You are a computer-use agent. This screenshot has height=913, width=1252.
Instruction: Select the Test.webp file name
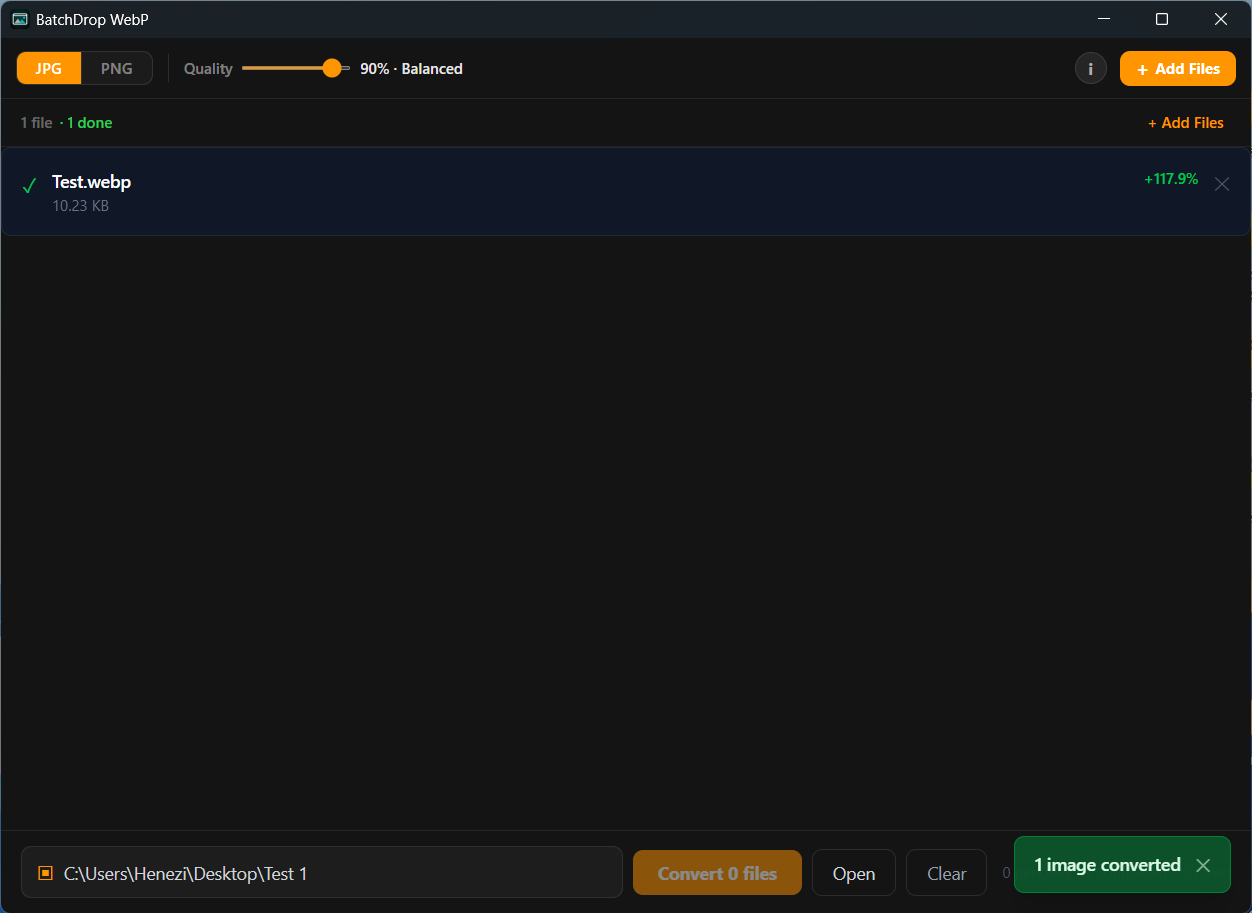pyautogui.click(x=91, y=182)
